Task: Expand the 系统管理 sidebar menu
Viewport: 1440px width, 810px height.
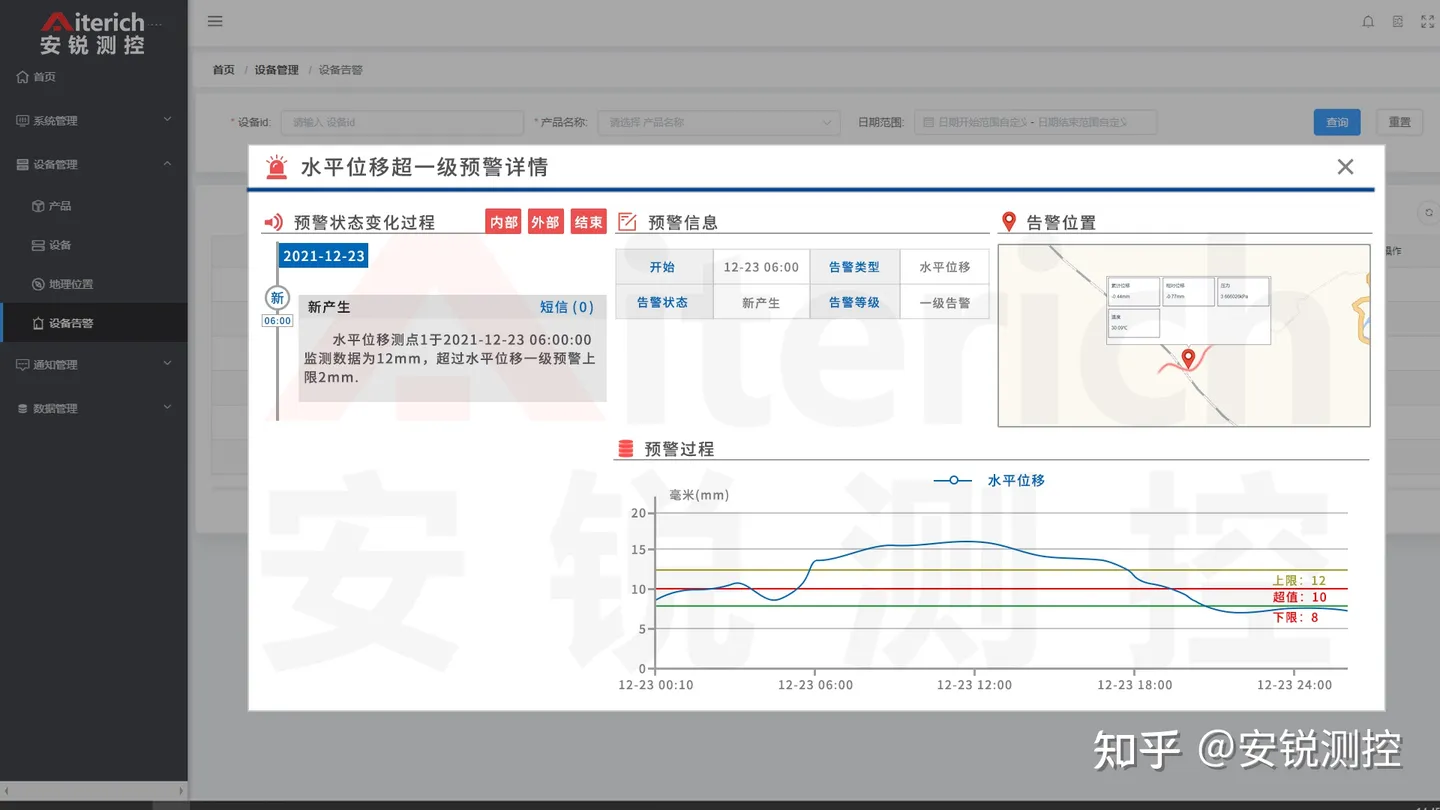Action: [94, 120]
